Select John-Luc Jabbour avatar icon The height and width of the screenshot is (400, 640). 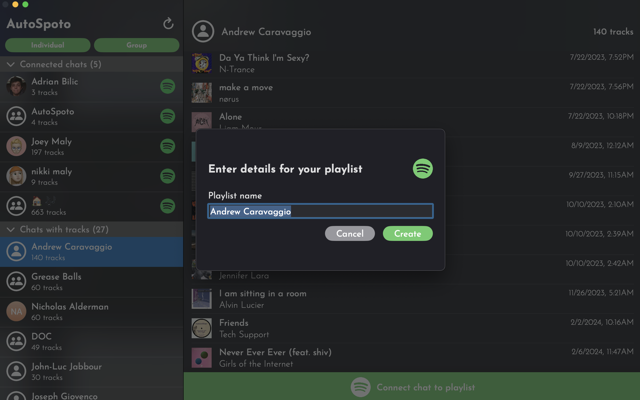(16, 371)
